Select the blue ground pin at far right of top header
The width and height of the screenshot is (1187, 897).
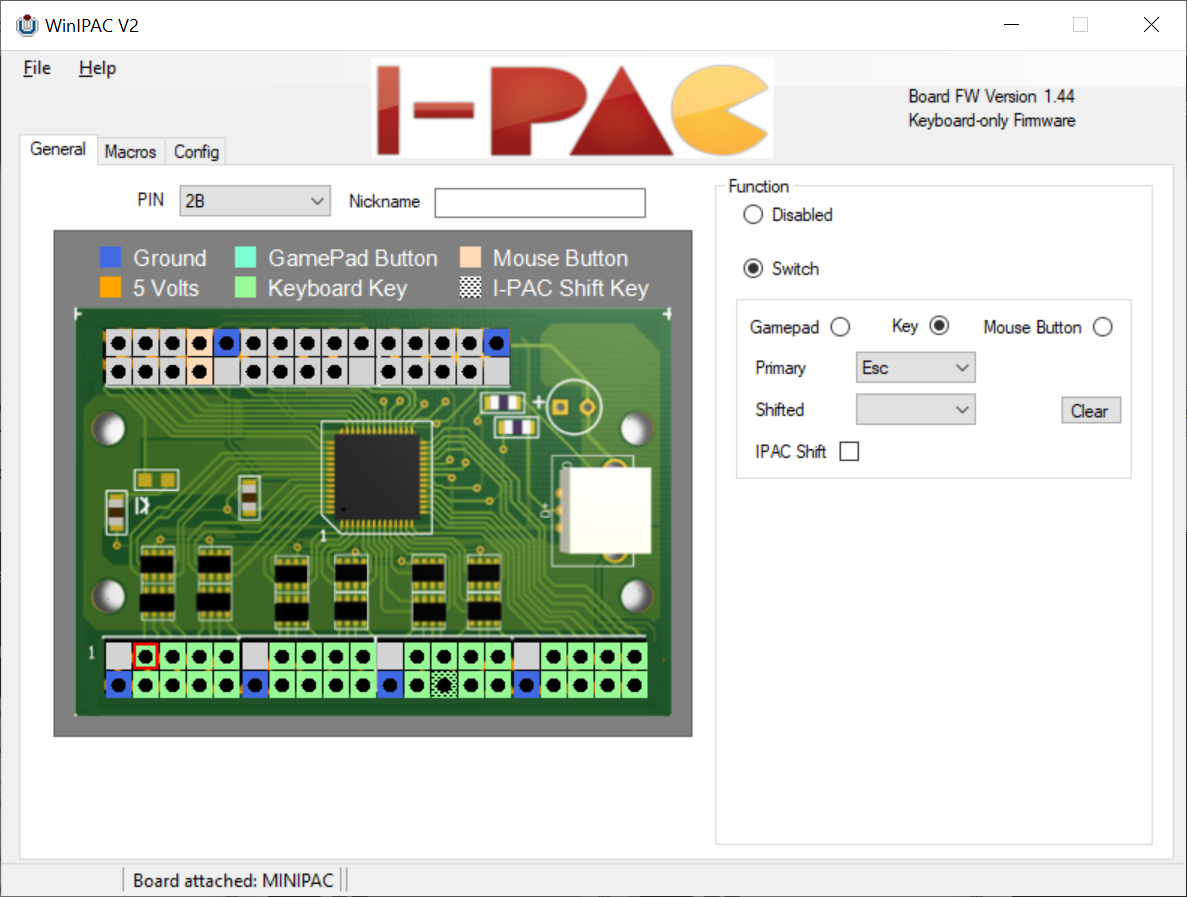point(497,344)
